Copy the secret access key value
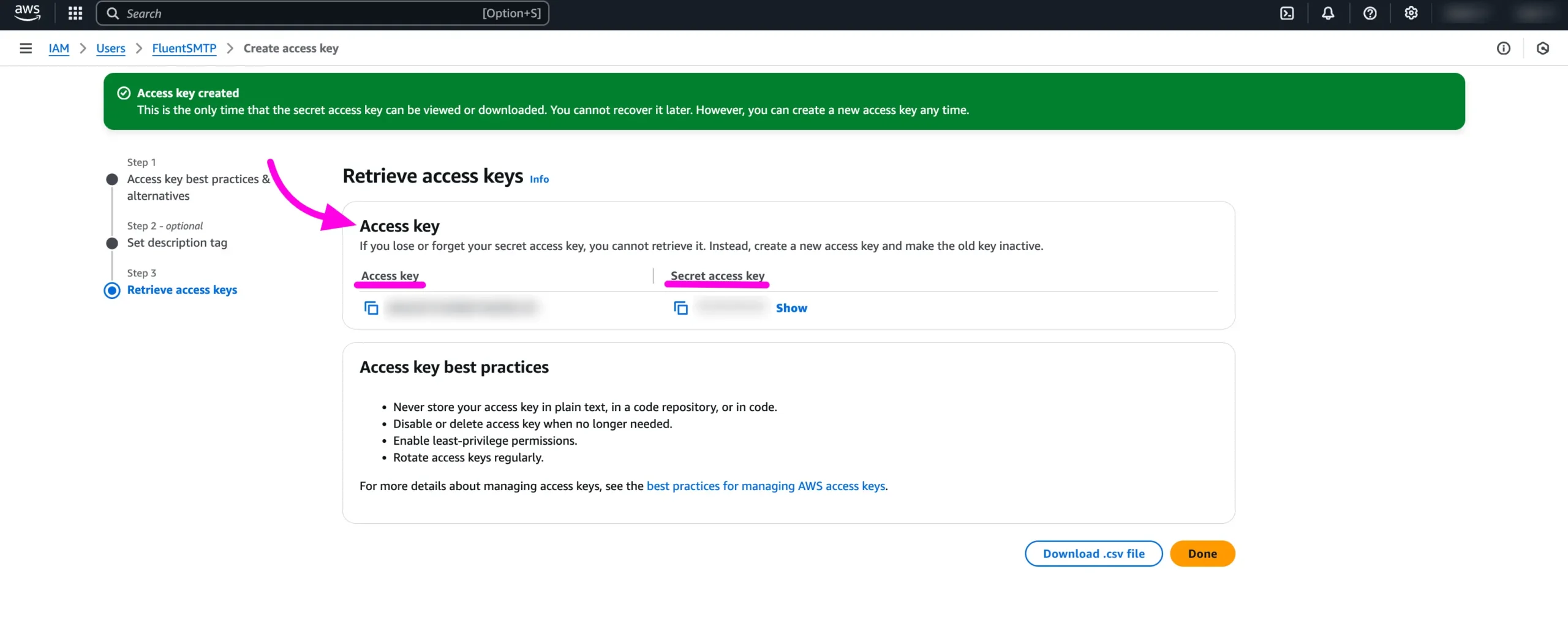1568x626 pixels. coord(680,308)
